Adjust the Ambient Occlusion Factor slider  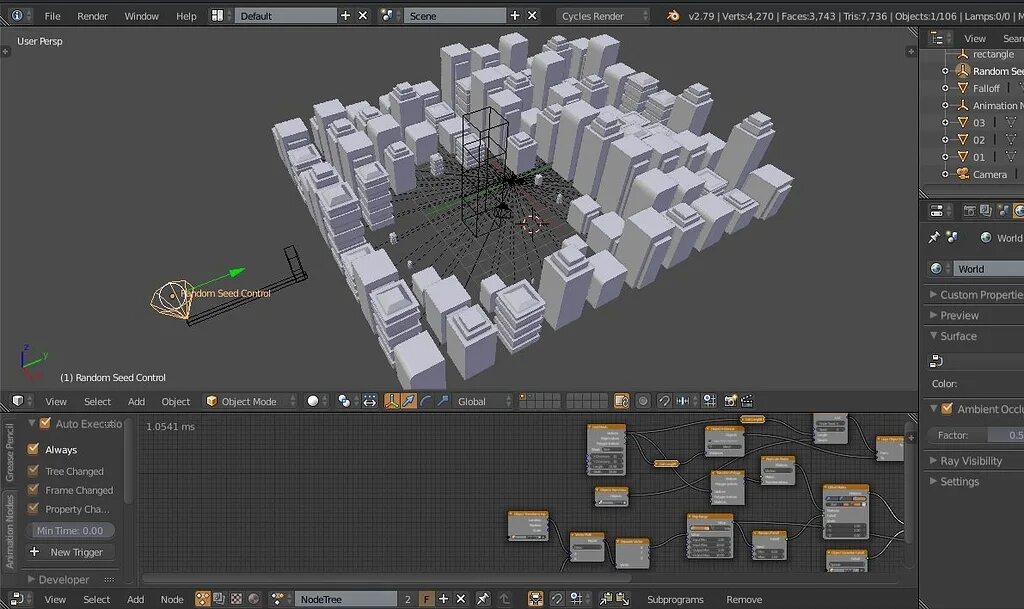pos(976,435)
